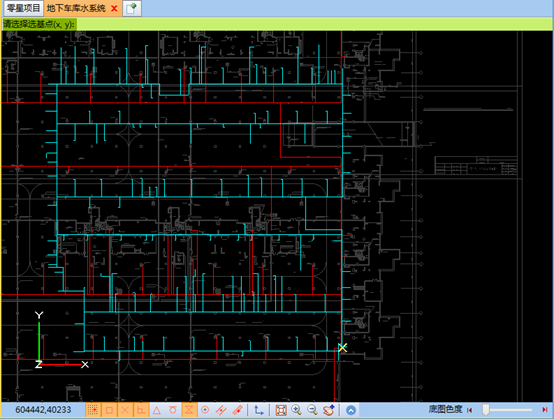Click the parallel lines snap icon

tap(221, 410)
